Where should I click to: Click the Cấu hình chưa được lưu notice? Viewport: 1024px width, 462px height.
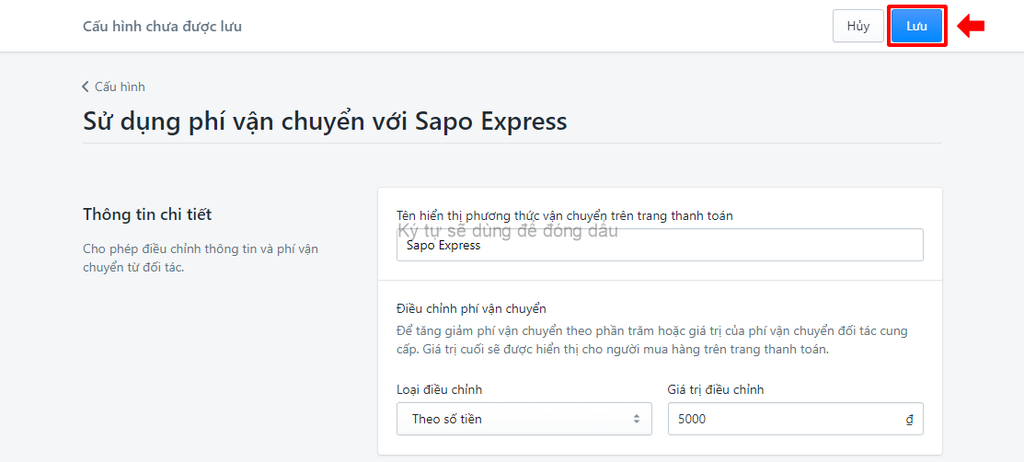[x=162, y=27]
